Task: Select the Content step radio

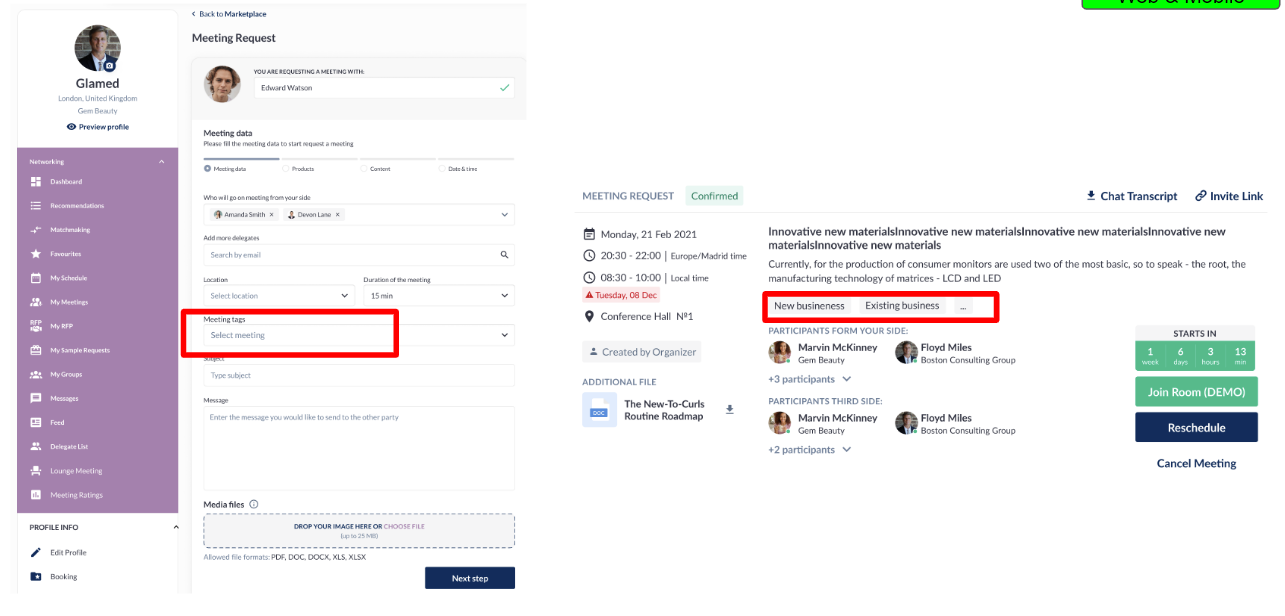Action: point(363,169)
